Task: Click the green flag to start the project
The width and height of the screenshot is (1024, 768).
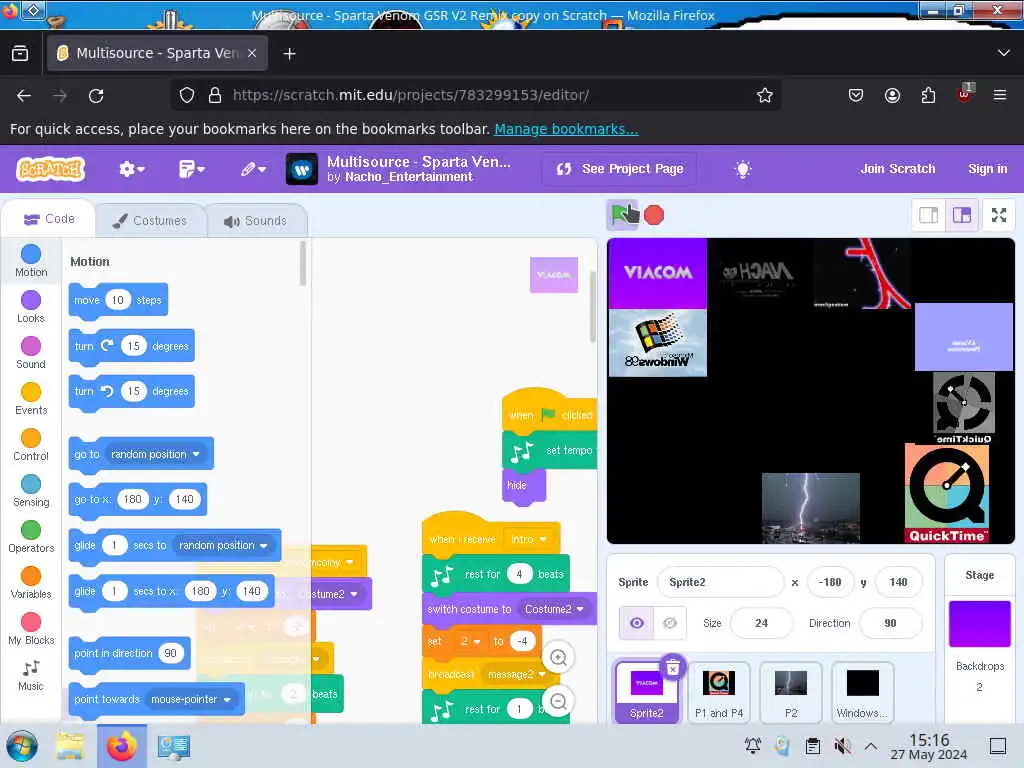Action: [622, 215]
